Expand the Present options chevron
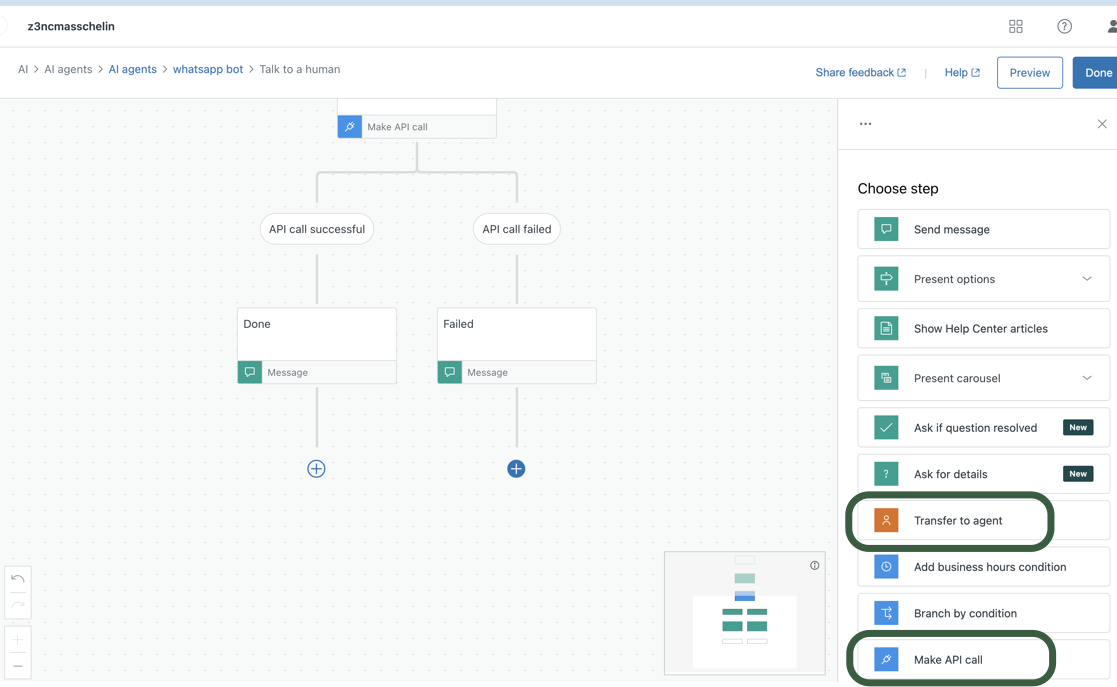 (x=1087, y=279)
